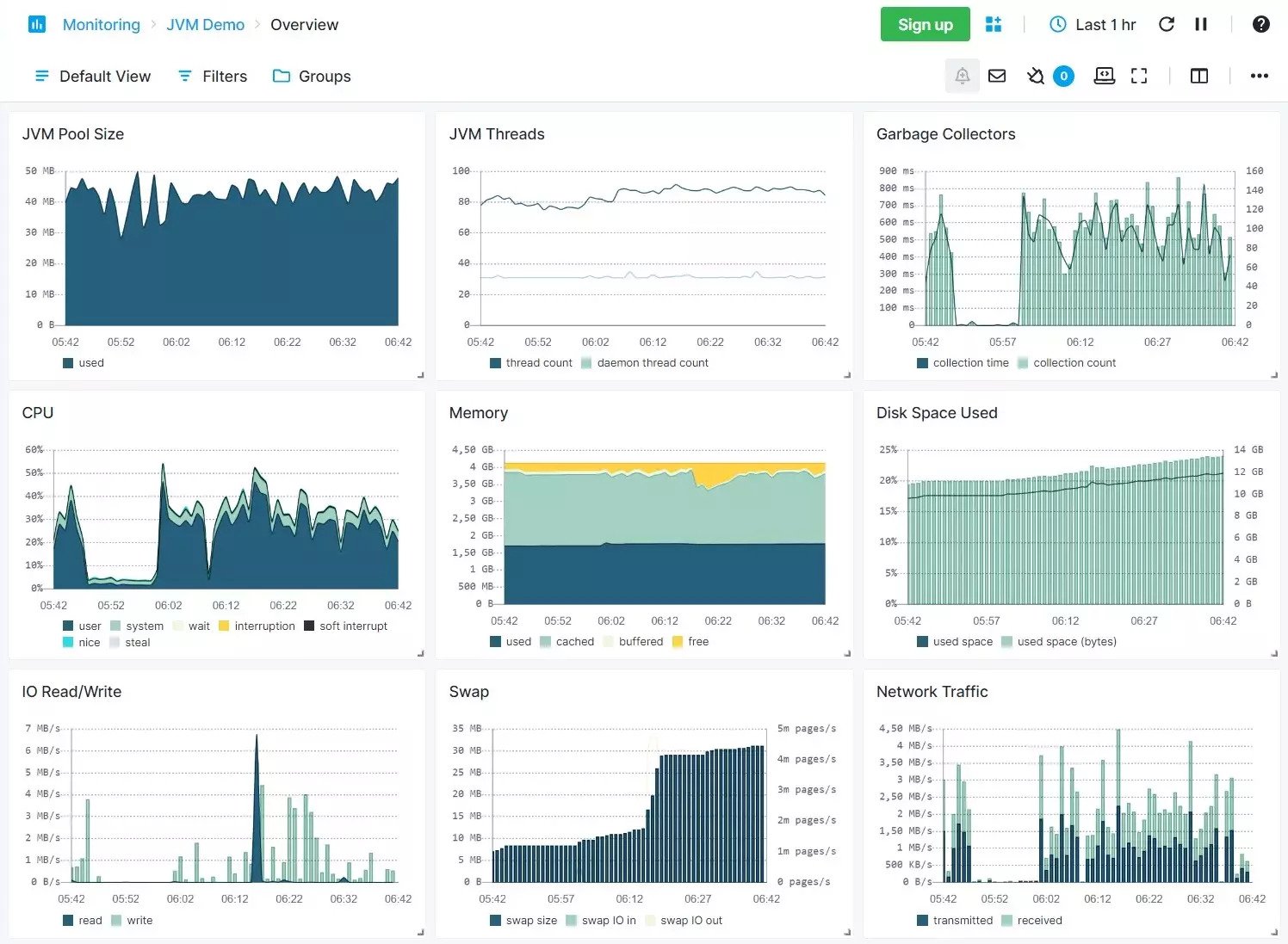Toggle the swap IO in series
The image size is (1288, 944).
tap(601, 921)
